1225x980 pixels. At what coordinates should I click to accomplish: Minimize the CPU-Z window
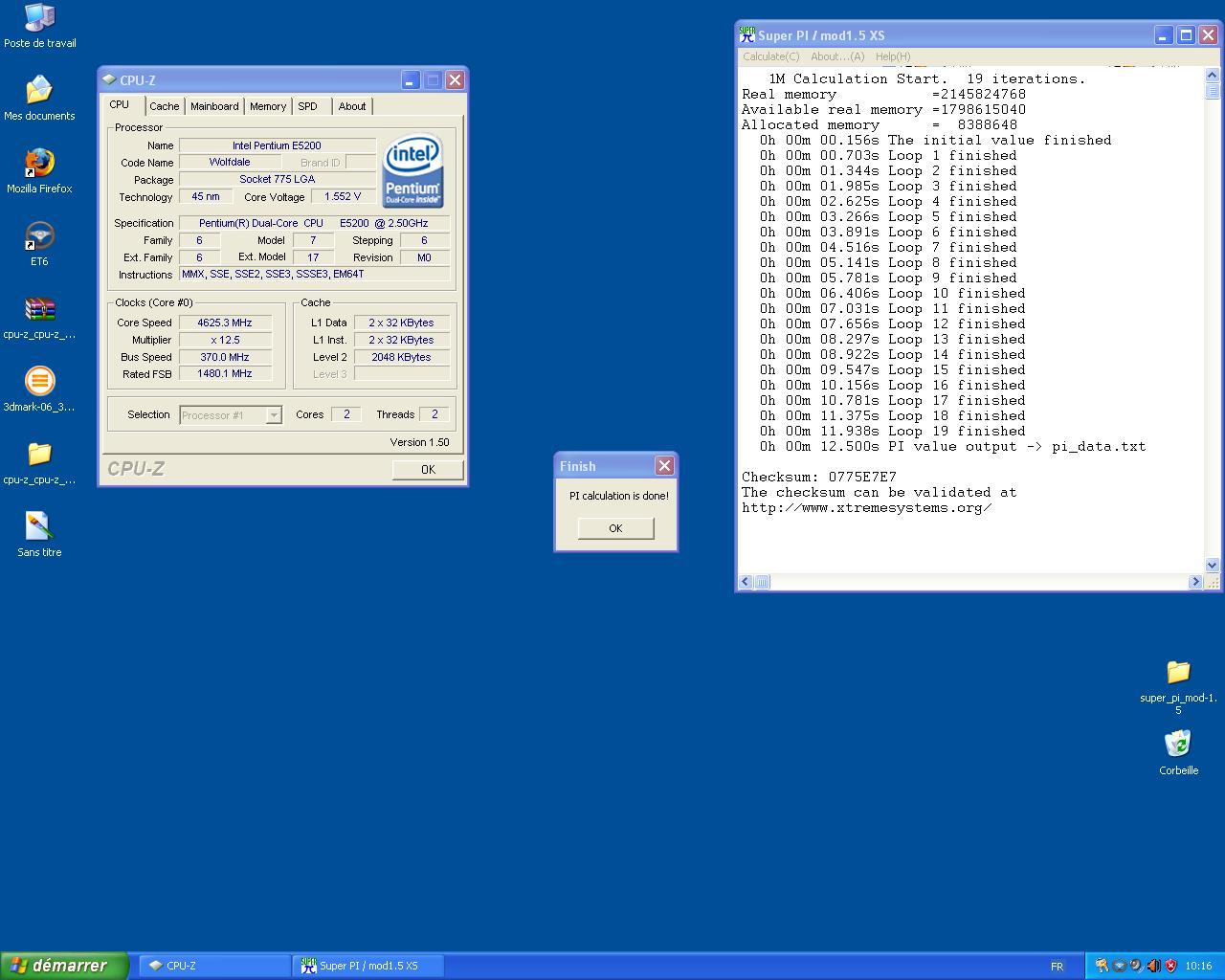(410, 80)
